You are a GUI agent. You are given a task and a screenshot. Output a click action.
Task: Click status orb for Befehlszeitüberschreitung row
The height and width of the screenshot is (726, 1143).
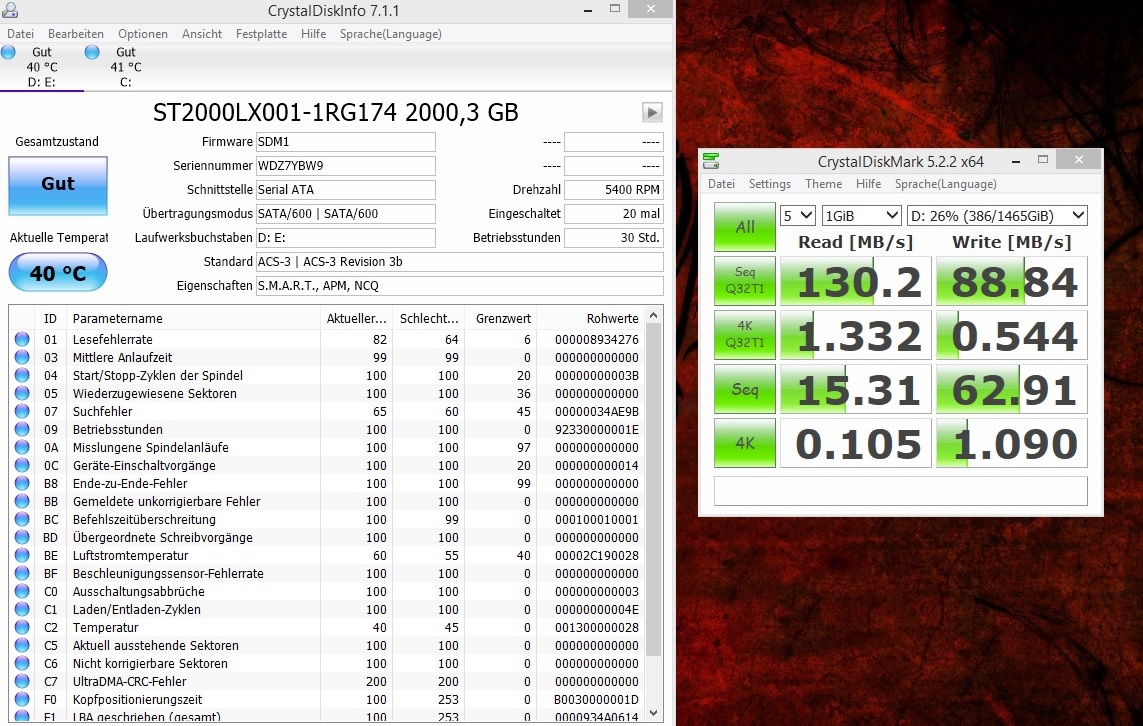point(22,519)
